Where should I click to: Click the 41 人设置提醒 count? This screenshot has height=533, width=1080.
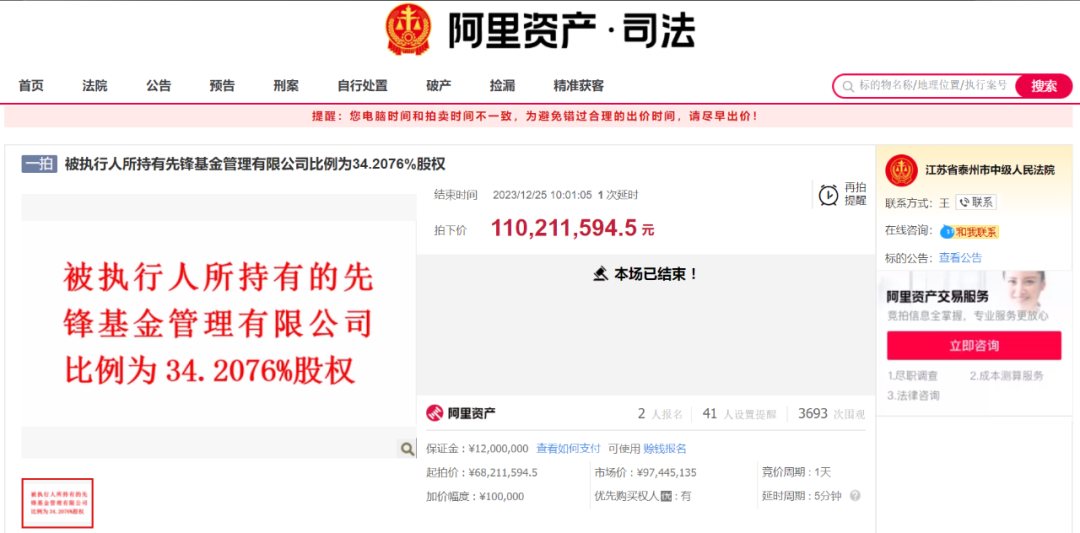(739, 414)
